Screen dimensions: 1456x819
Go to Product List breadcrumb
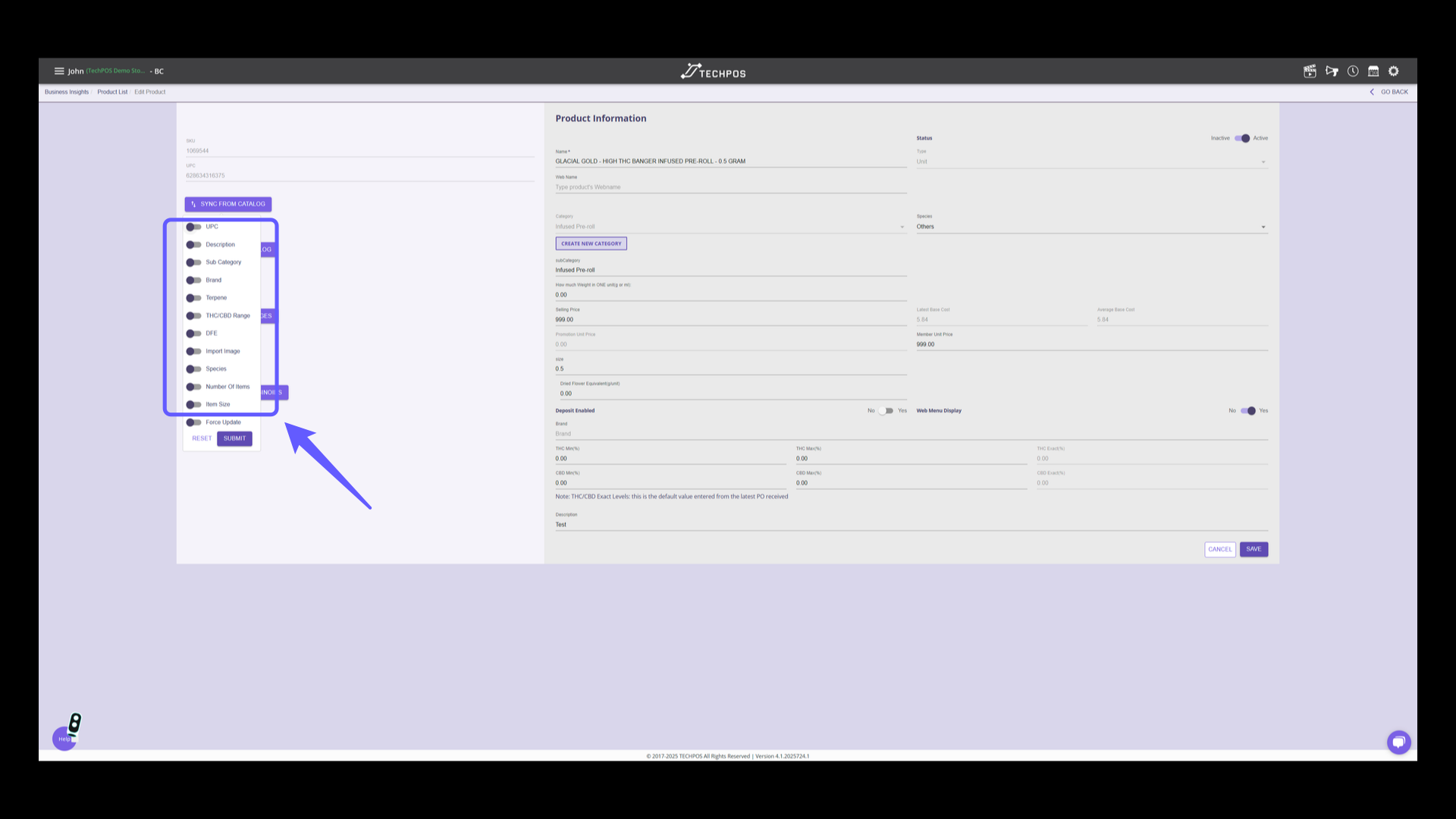(112, 92)
